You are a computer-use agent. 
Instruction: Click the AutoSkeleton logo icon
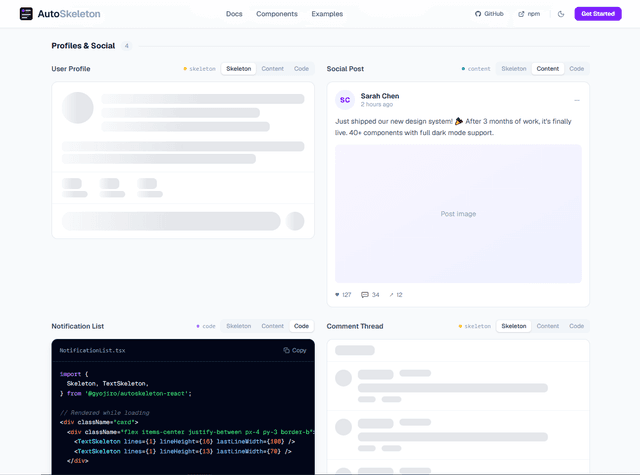pyautogui.click(x=26, y=13)
